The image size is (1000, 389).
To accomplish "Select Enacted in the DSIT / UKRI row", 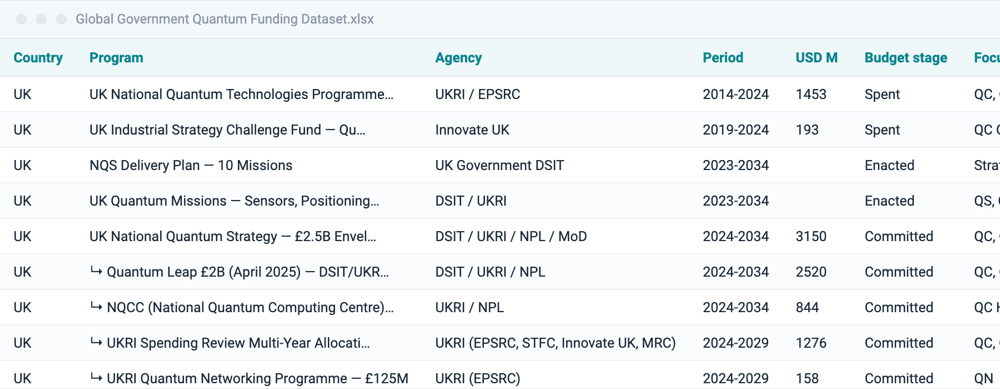I will 890,202.
